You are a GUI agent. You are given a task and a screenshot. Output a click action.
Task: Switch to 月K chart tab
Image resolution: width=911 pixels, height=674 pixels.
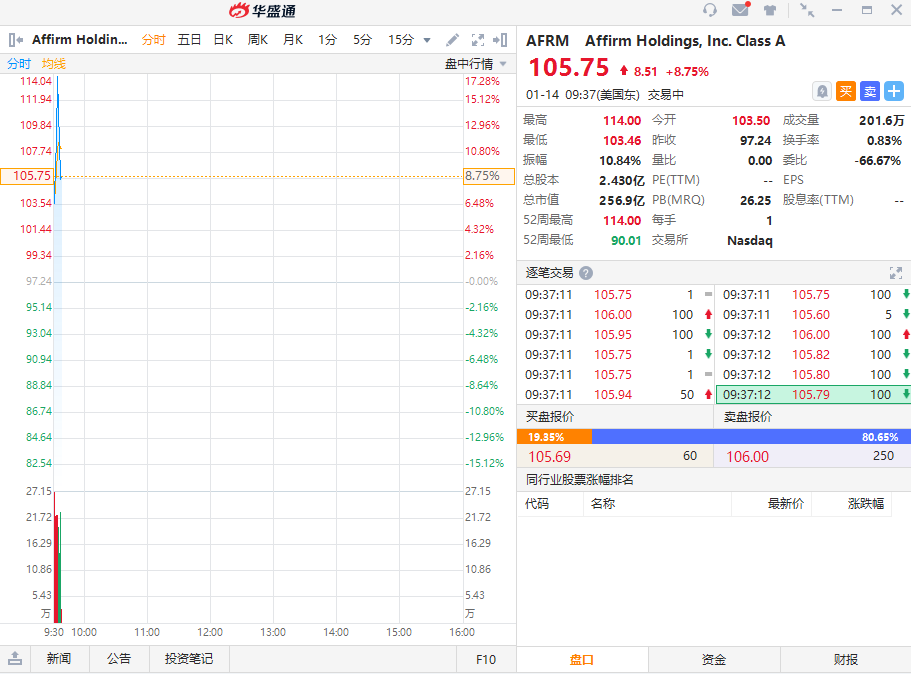(x=293, y=40)
